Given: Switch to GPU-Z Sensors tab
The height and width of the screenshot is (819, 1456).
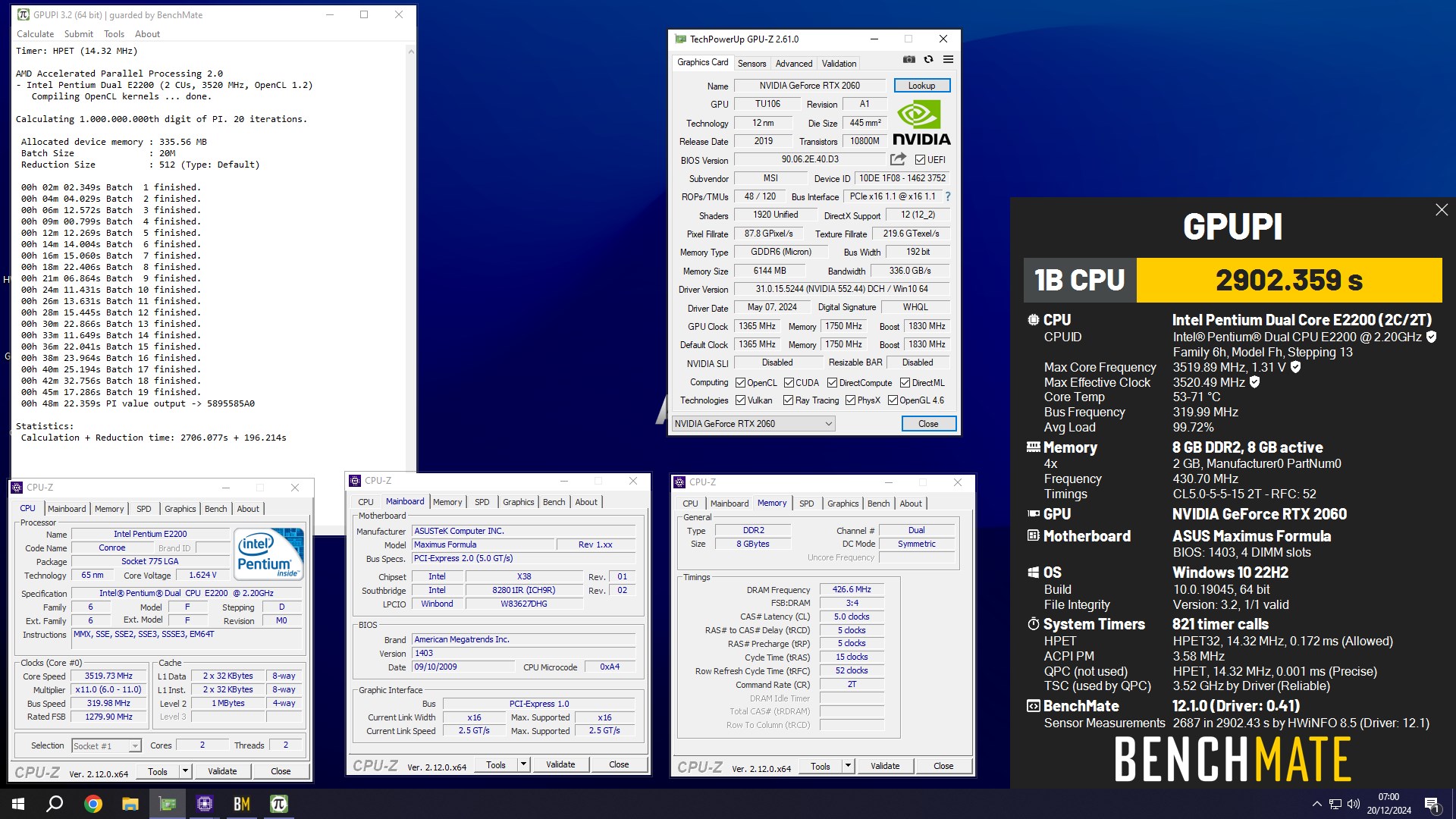Looking at the screenshot, I should pos(752,64).
